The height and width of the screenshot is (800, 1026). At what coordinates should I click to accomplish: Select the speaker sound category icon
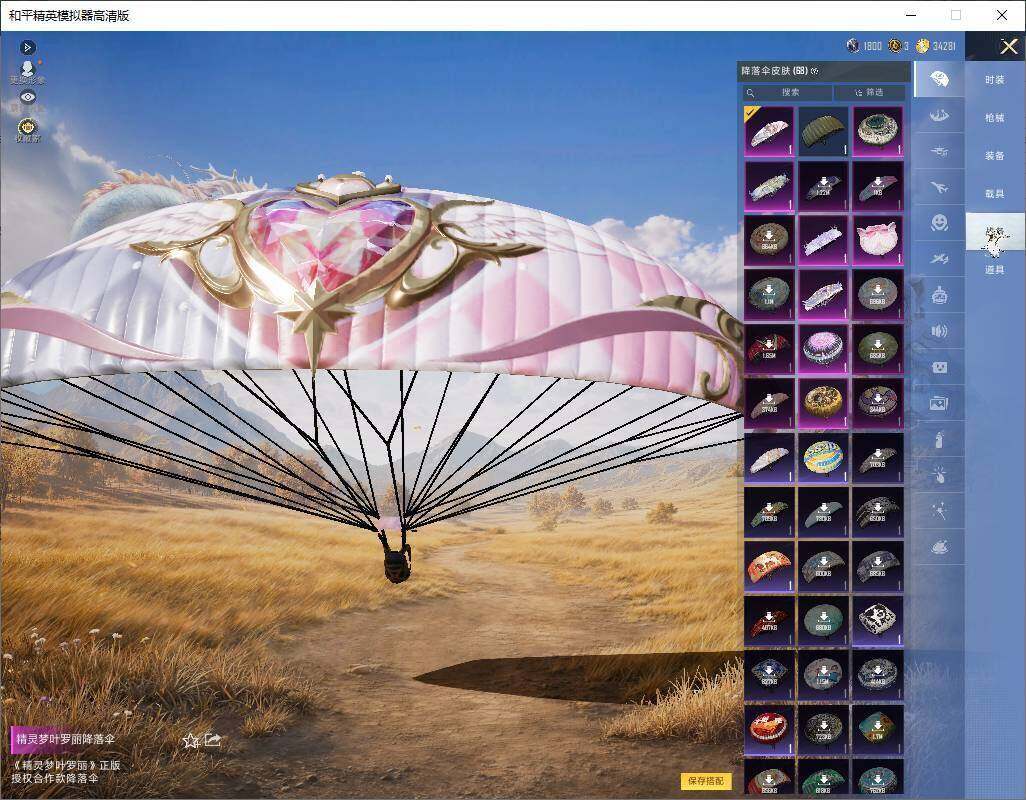point(939,331)
